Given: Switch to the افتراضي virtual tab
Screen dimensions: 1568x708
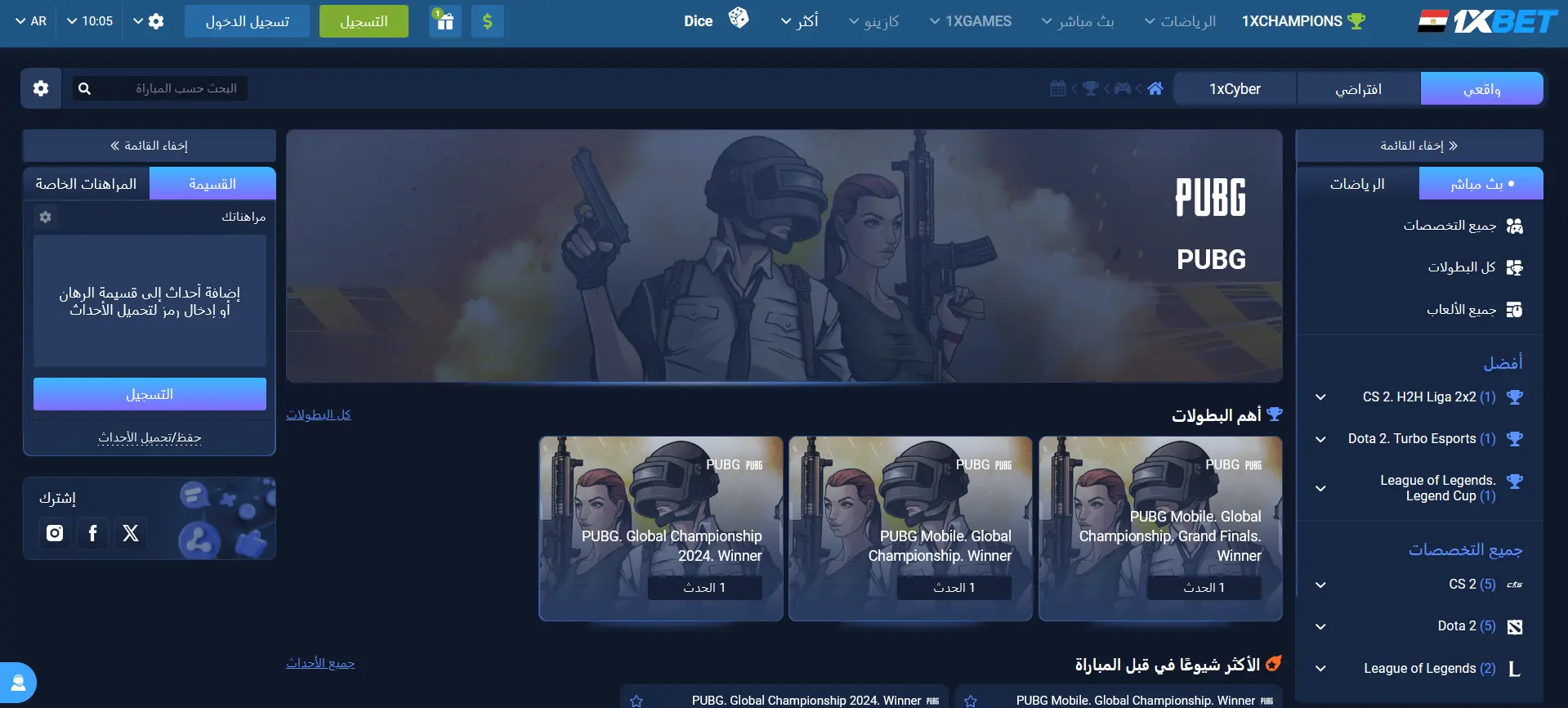Looking at the screenshot, I should tap(1358, 88).
